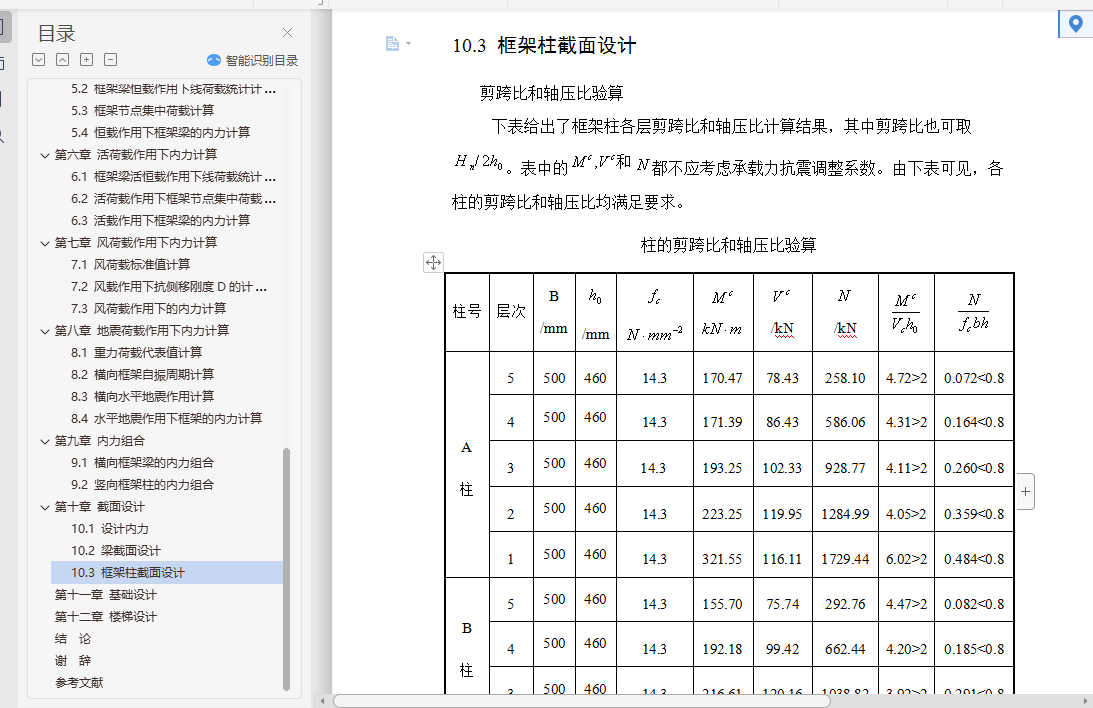Select highlighted 10.3 框架柱截面设计 entry
1093x708 pixels.
167,573
